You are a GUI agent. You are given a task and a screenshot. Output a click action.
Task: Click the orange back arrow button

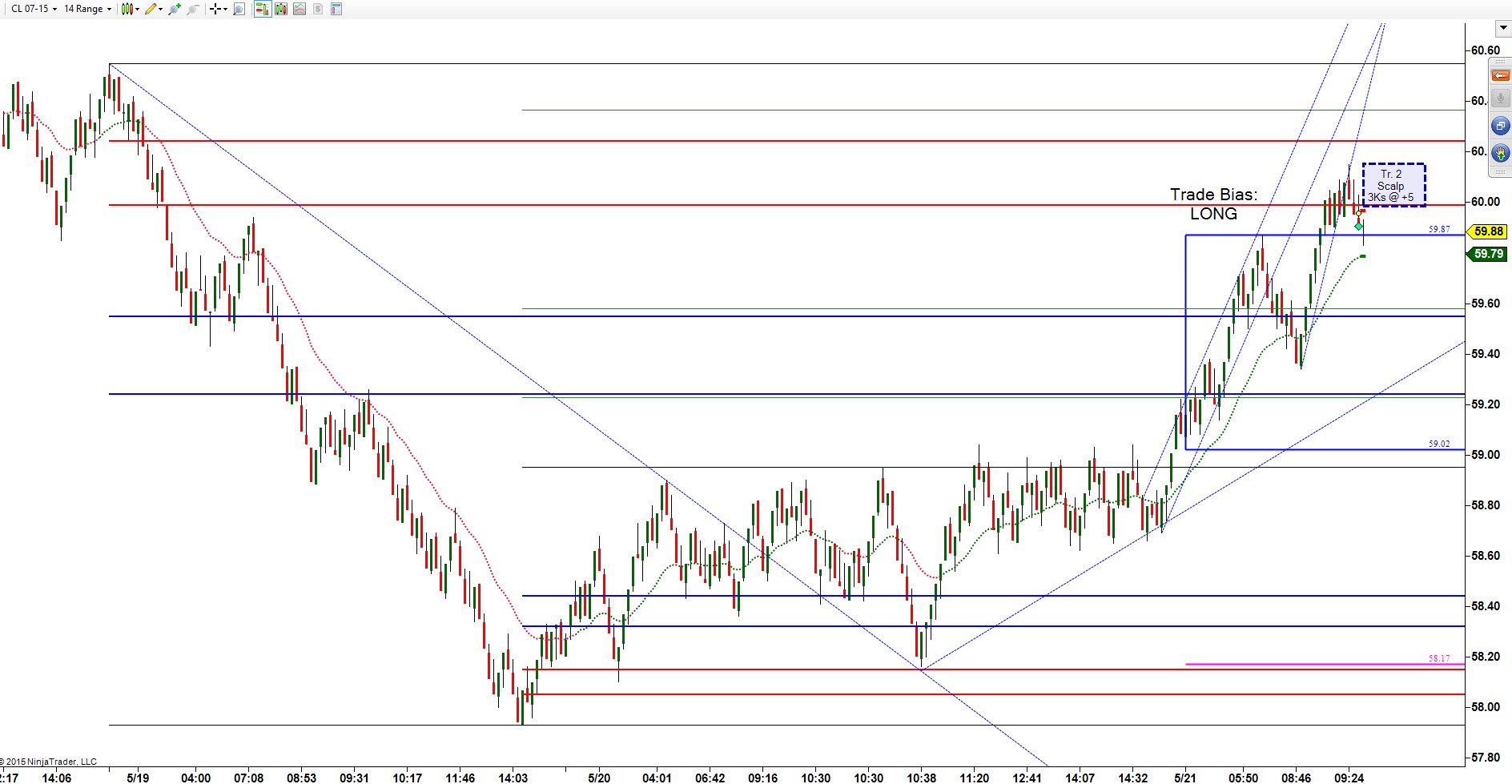coord(1500,75)
